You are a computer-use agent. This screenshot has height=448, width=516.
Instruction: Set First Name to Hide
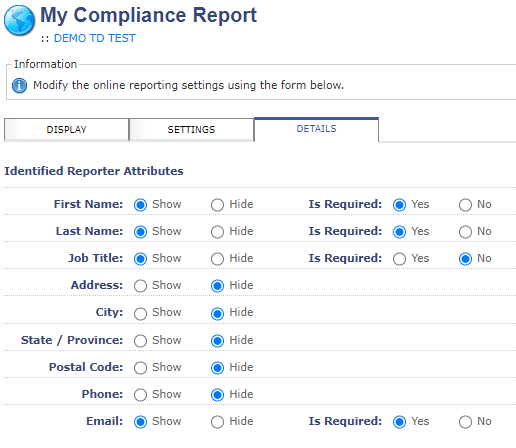tap(217, 205)
